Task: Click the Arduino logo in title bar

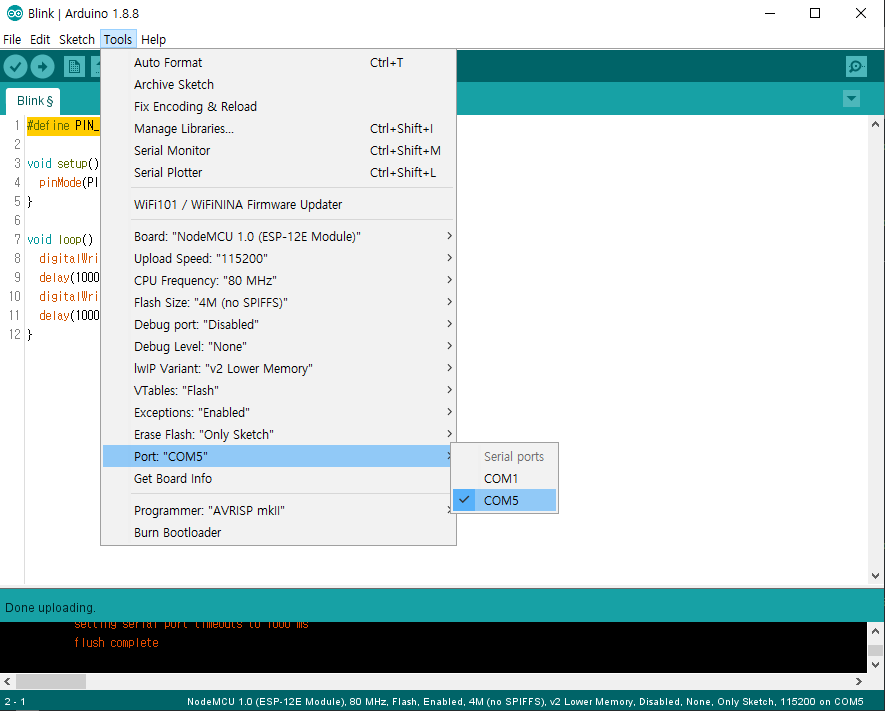Action: [15, 13]
